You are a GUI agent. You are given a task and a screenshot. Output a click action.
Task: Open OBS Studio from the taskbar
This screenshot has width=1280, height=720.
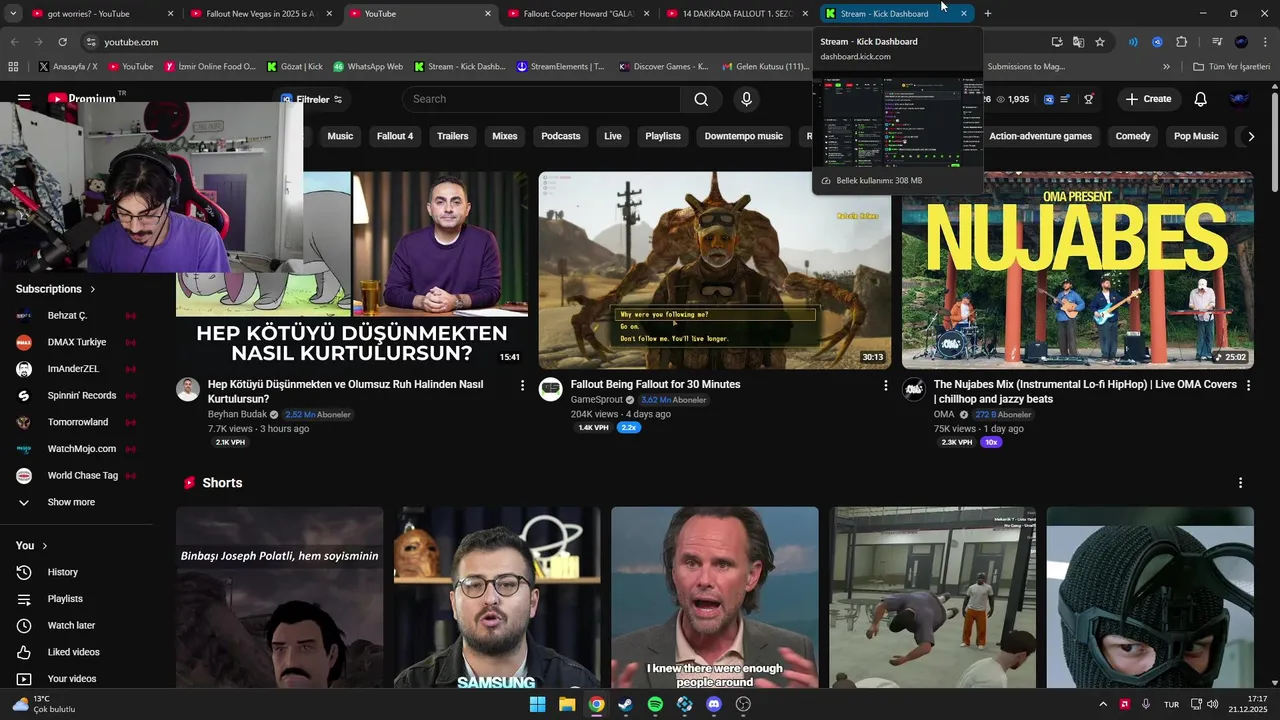tap(743, 704)
